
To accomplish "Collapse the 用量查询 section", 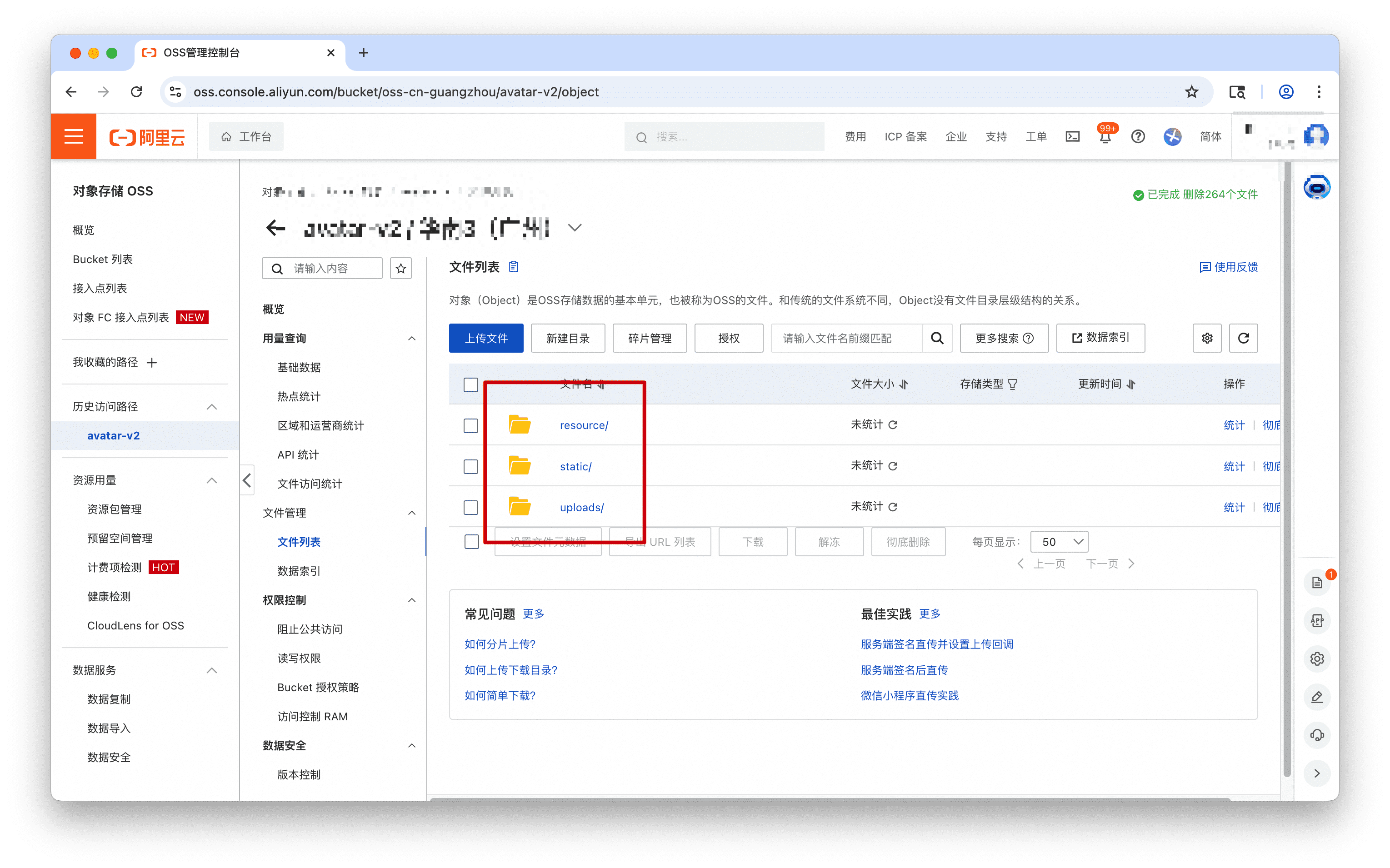I will [412, 338].
